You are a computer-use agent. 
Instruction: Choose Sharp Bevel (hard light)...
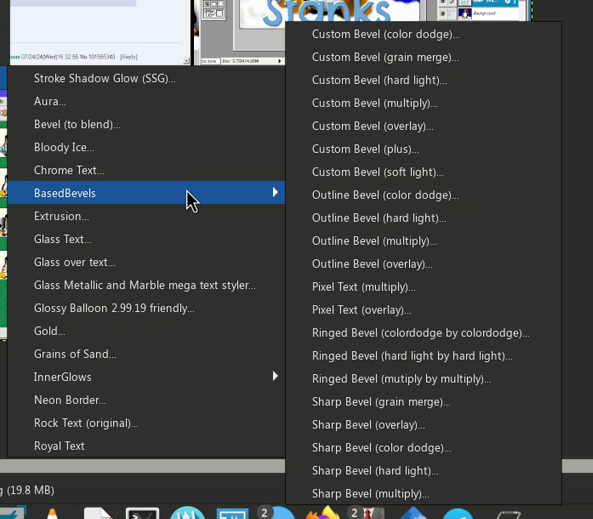423,471
